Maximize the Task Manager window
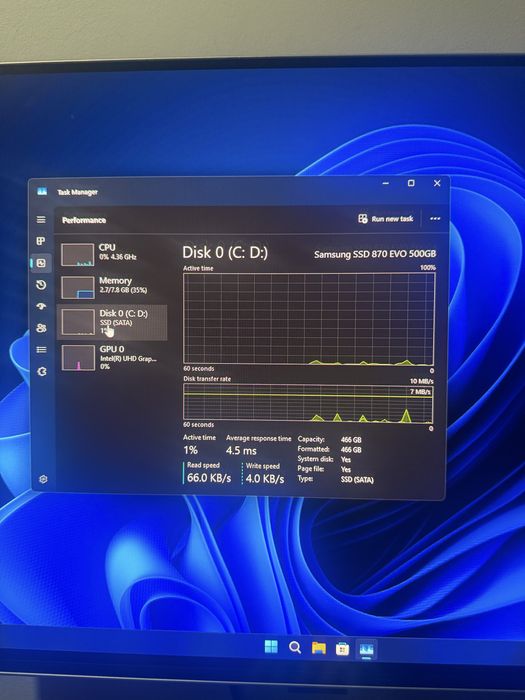Image resolution: width=525 pixels, height=700 pixels. [411, 183]
